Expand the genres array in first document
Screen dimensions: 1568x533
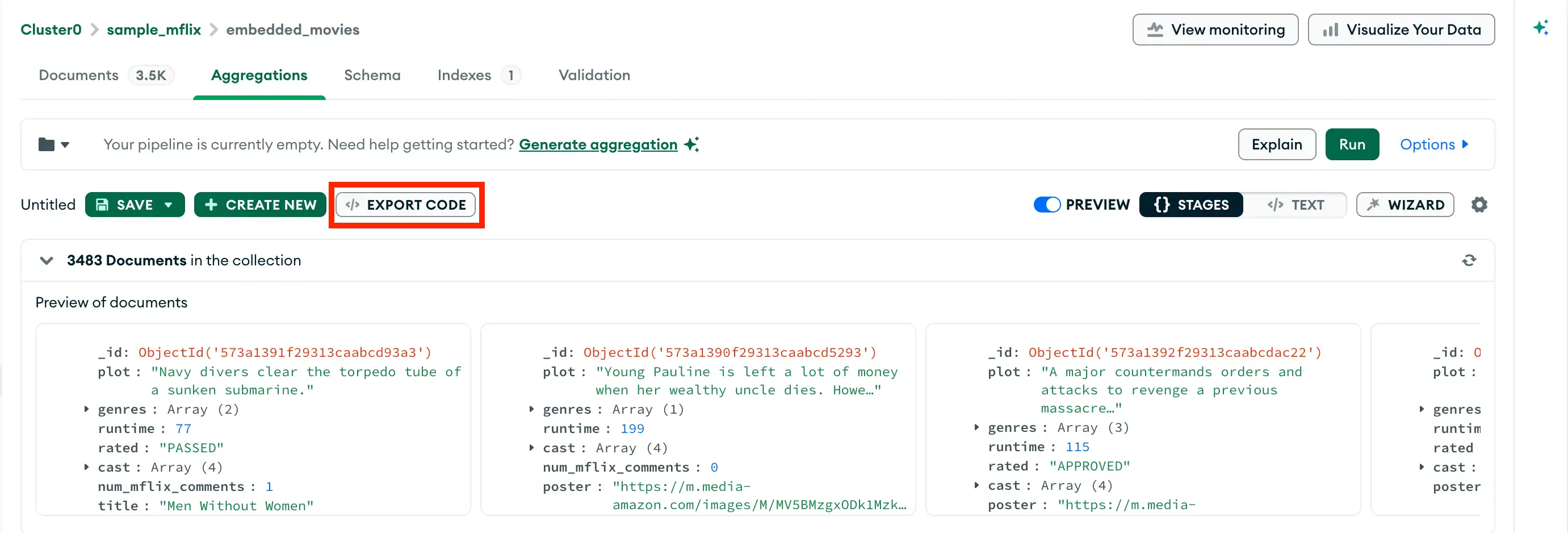pos(86,409)
